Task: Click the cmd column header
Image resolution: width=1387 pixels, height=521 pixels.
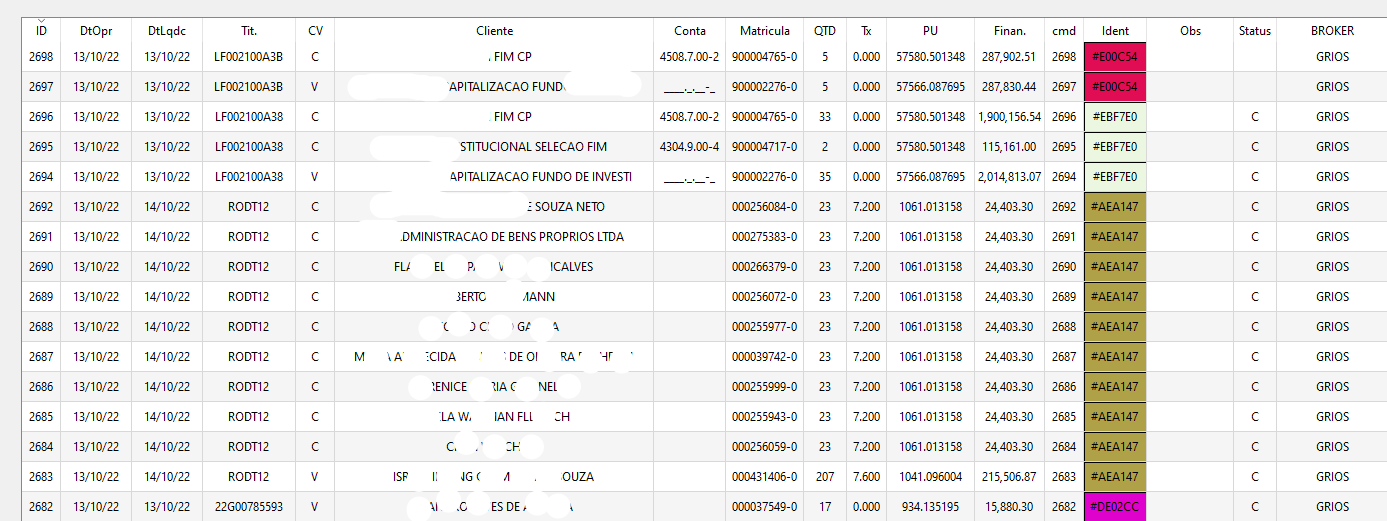Action: (x=1064, y=31)
